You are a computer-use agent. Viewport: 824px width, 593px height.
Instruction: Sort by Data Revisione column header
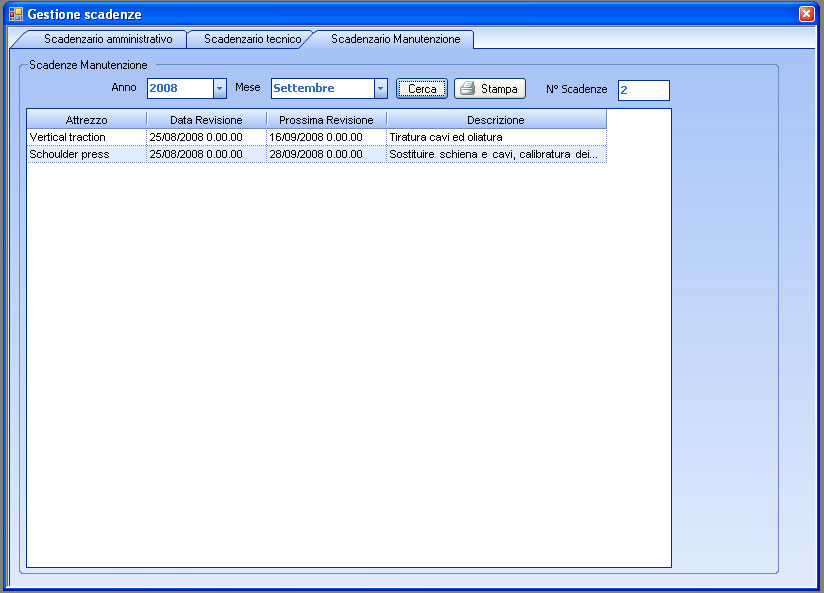point(206,120)
